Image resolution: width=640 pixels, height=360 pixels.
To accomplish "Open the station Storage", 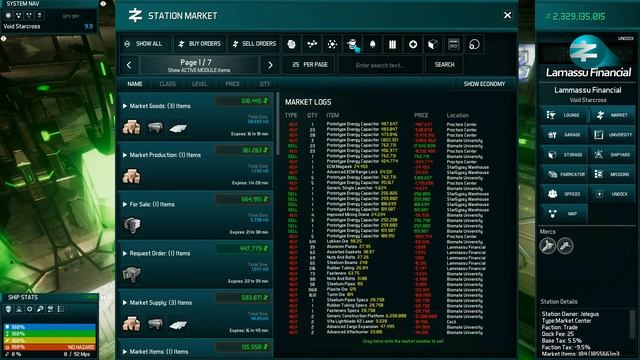I will tap(563, 155).
